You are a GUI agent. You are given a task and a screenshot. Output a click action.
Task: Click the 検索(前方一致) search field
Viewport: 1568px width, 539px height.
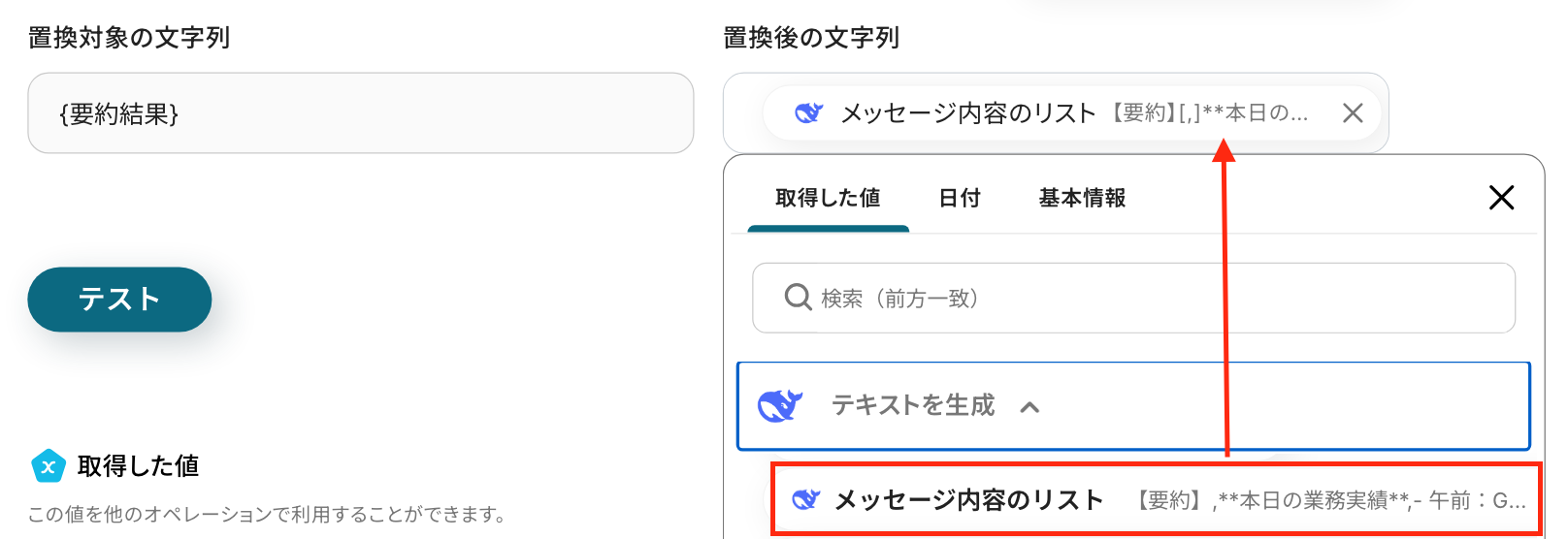[x=1133, y=298]
